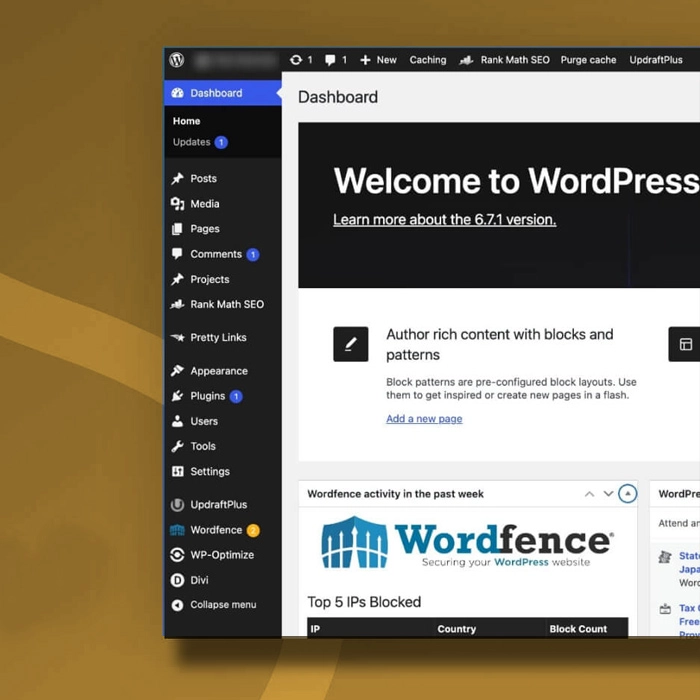Screen dimensions: 700x700
Task: Click the Plugins plug icon
Action: pyautogui.click(x=177, y=396)
